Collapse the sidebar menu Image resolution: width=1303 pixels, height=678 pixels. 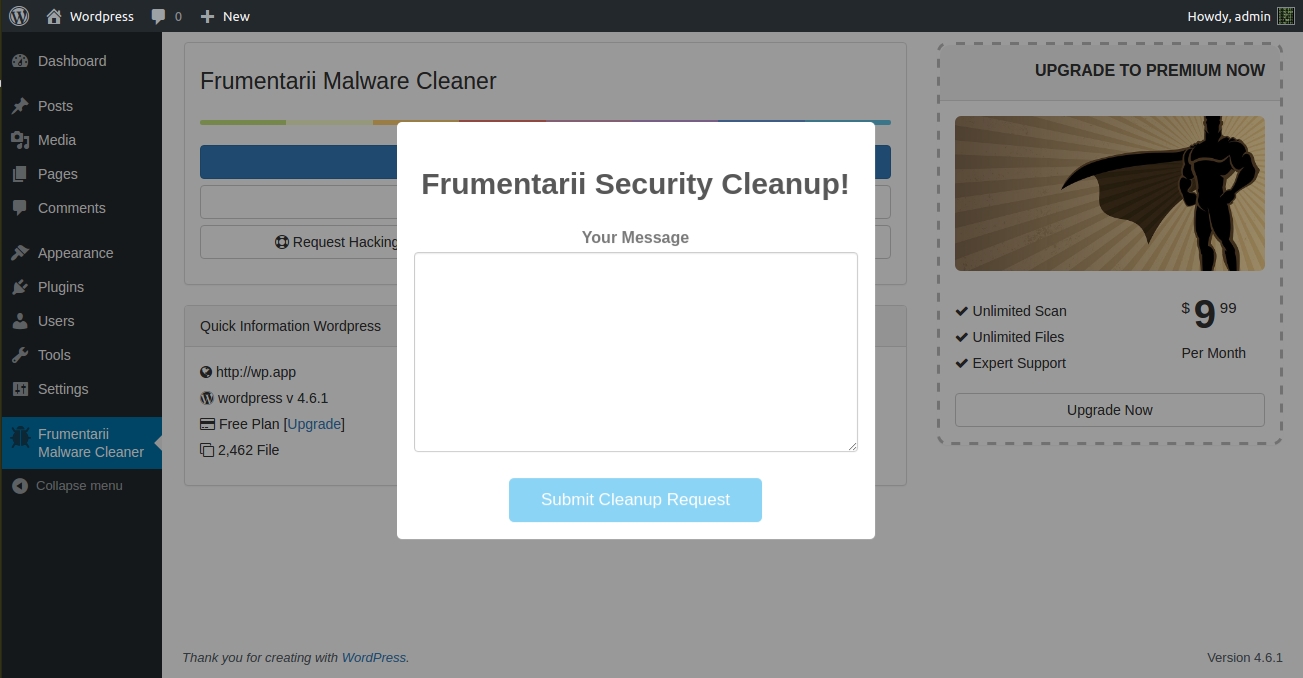tap(68, 486)
